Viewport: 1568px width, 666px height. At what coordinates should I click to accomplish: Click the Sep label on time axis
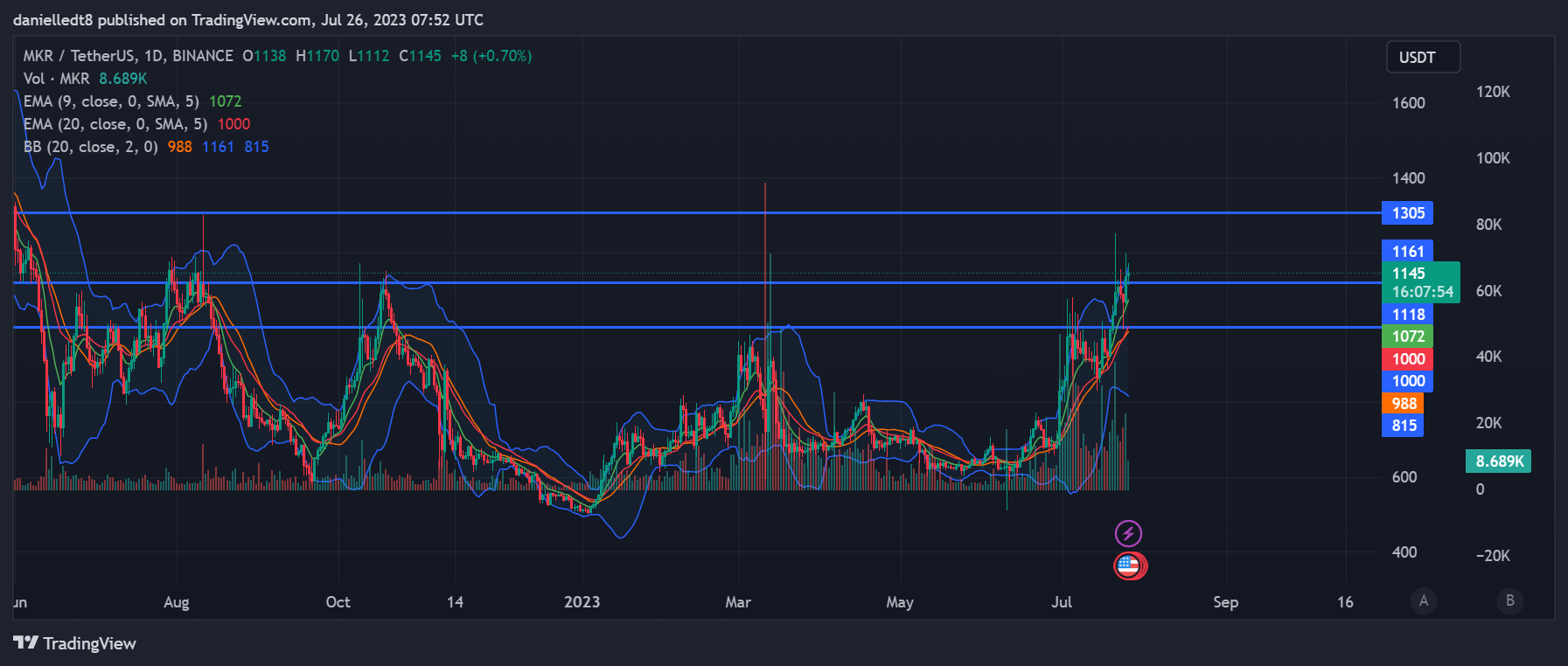point(1226,602)
